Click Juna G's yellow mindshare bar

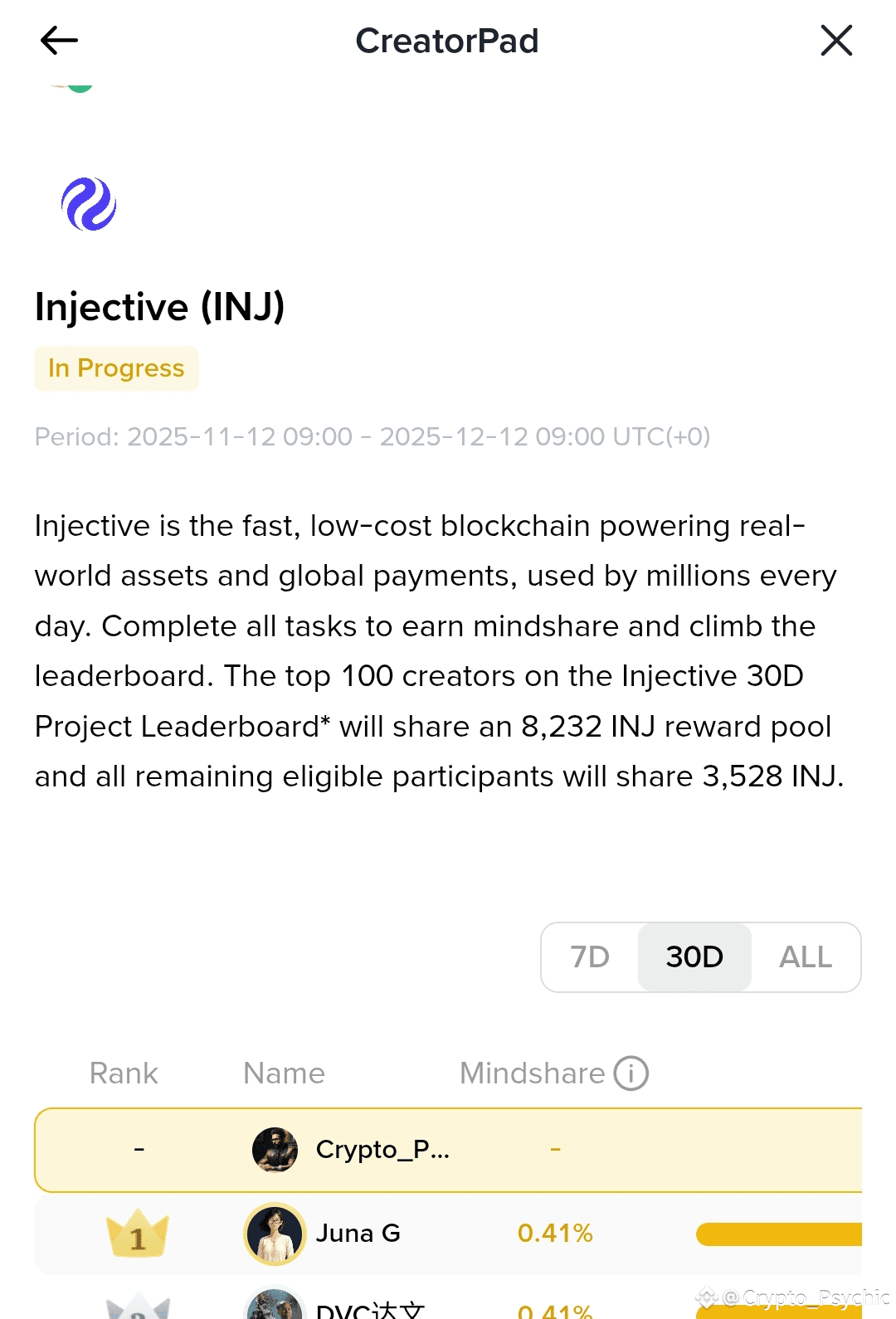(778, 1234)
